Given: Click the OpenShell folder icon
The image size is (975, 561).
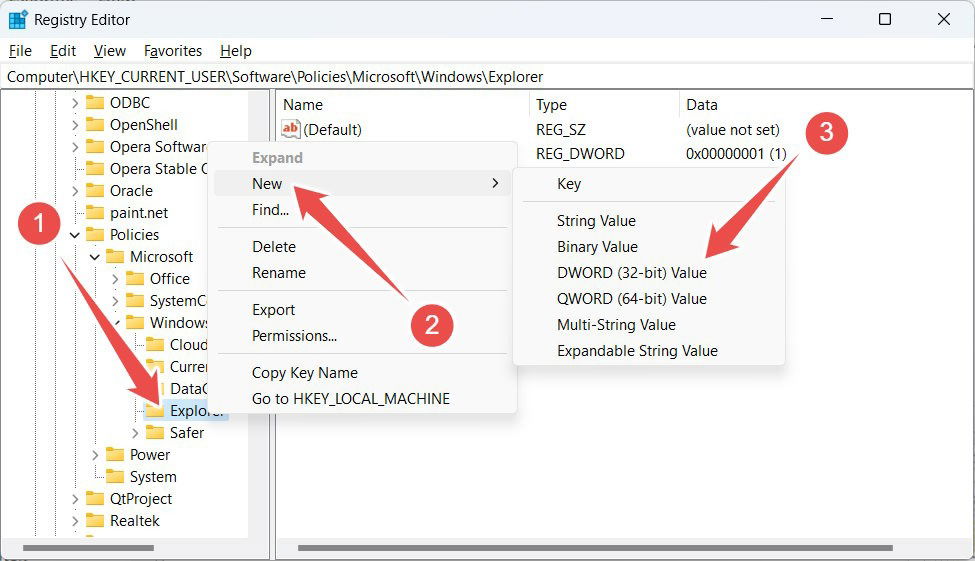Looking at the screenshot, I should point(95,124).
